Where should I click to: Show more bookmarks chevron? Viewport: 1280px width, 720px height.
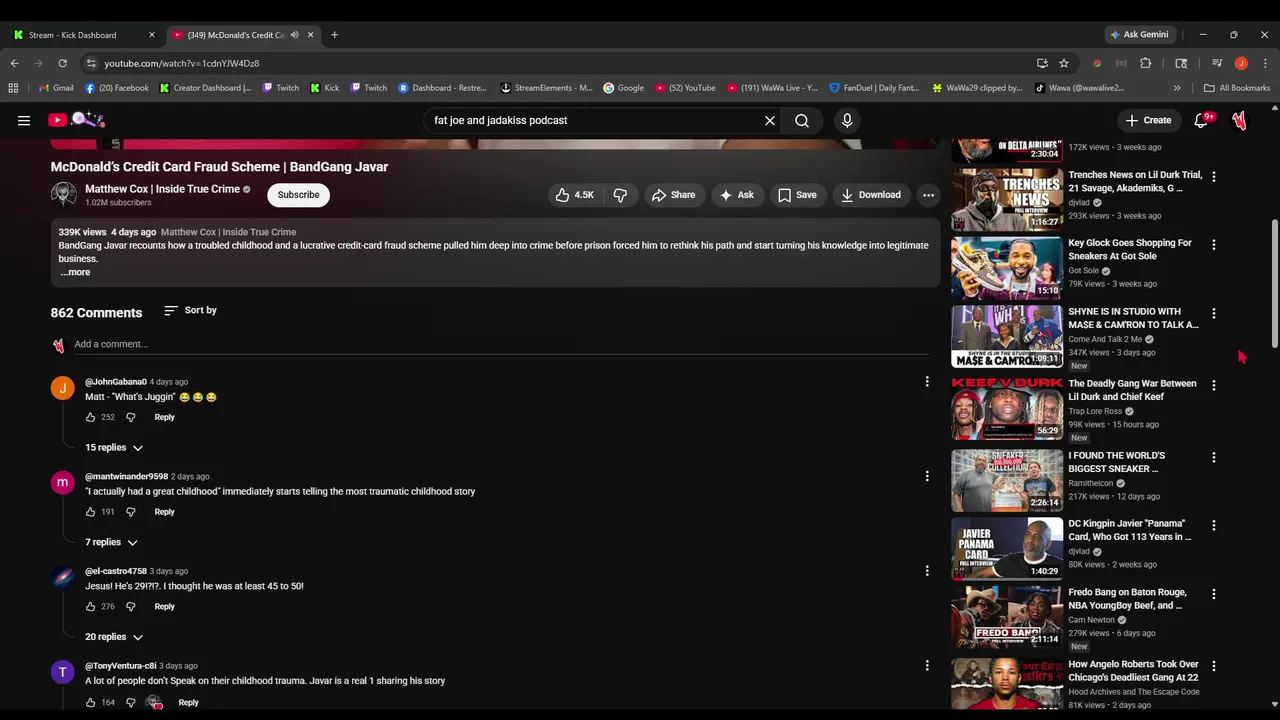[1177, 88]
